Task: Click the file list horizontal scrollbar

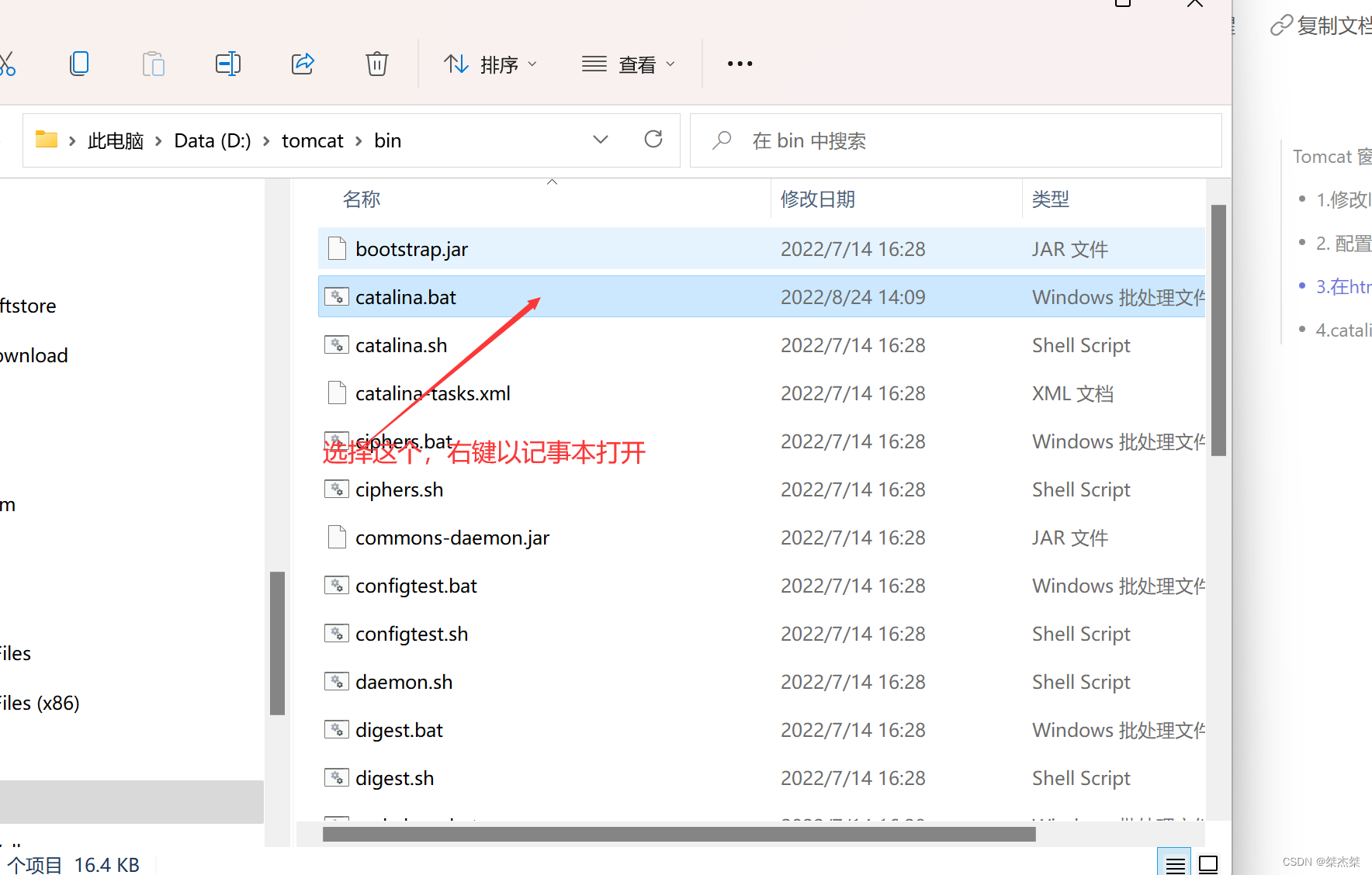Action: tap(679, 834)
